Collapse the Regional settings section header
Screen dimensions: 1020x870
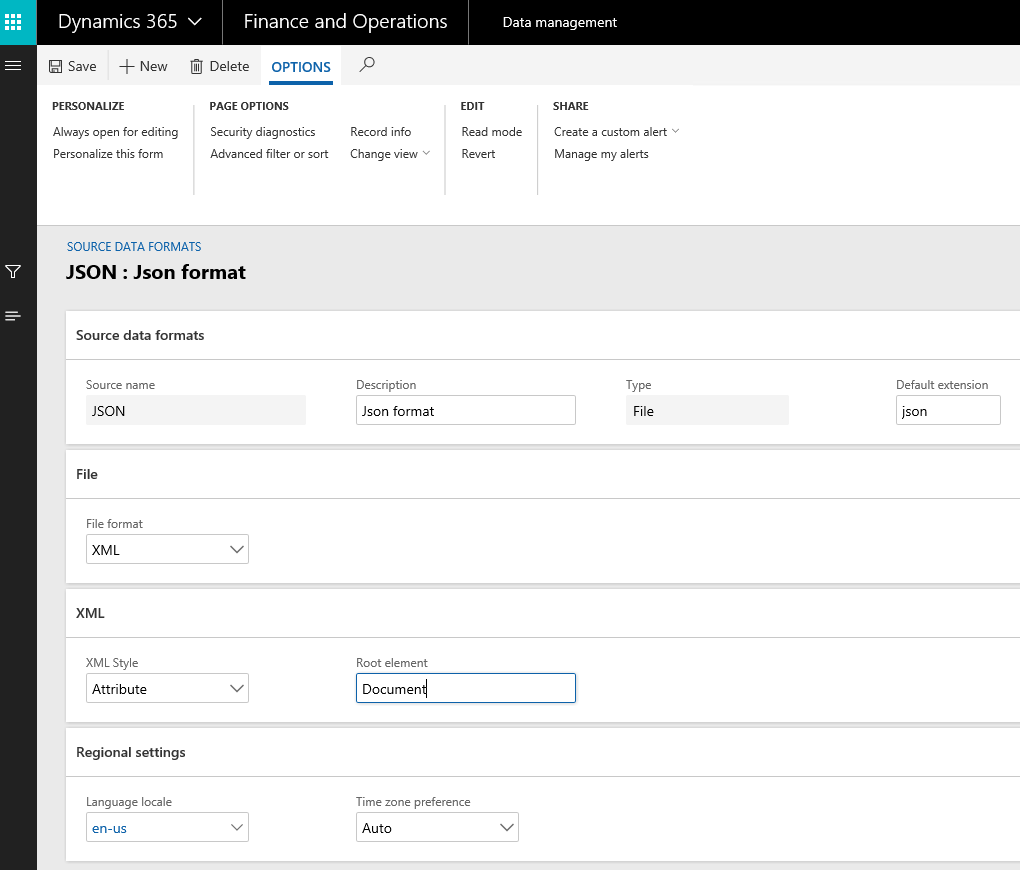131,752
